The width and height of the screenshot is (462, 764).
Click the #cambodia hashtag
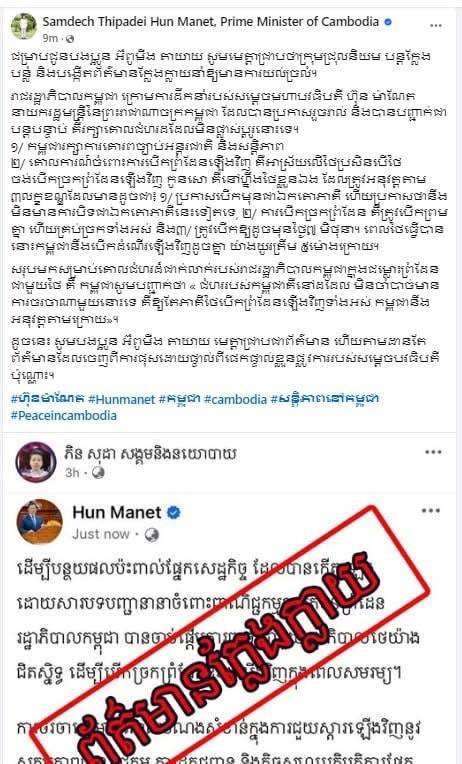tap(235, 400)
